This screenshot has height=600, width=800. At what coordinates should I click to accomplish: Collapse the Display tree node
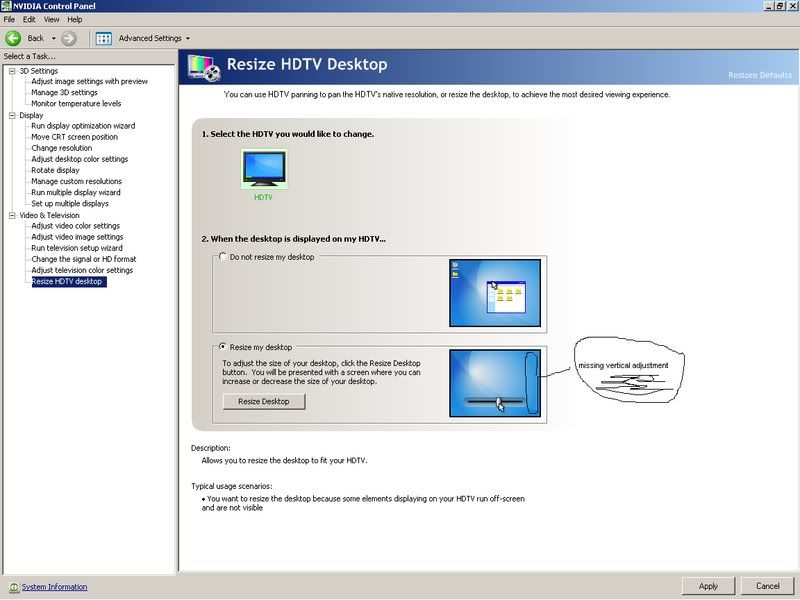[x=12, y=115]
